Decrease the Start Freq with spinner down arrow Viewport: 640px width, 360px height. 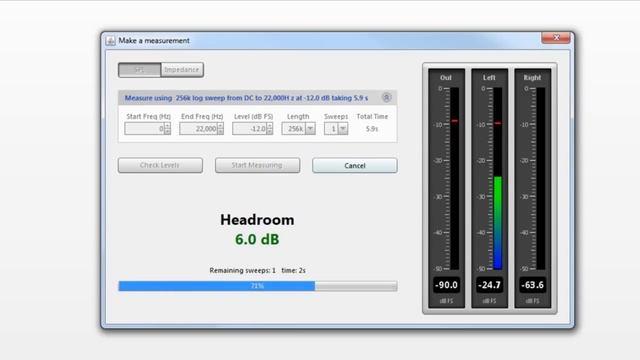click(x=167, y=131)
